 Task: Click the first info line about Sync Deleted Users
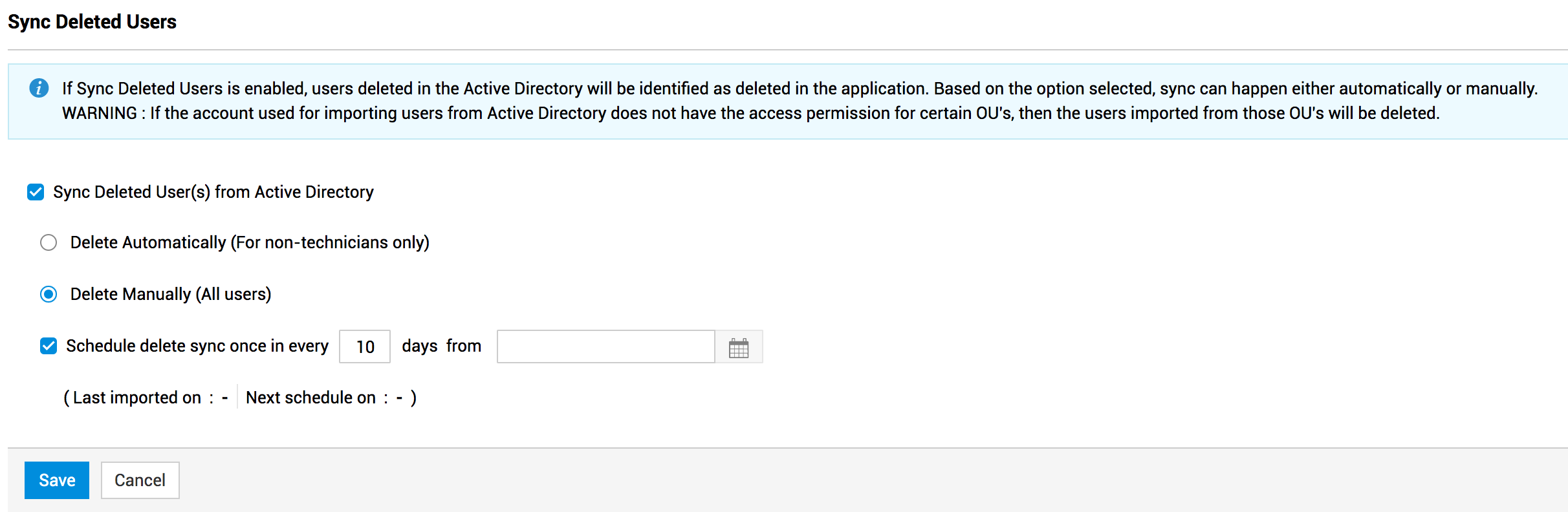[800, 89]
